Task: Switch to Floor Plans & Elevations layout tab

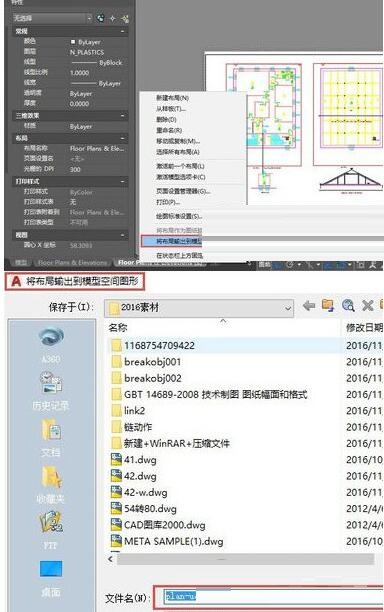Action: [x=73, y=263]
